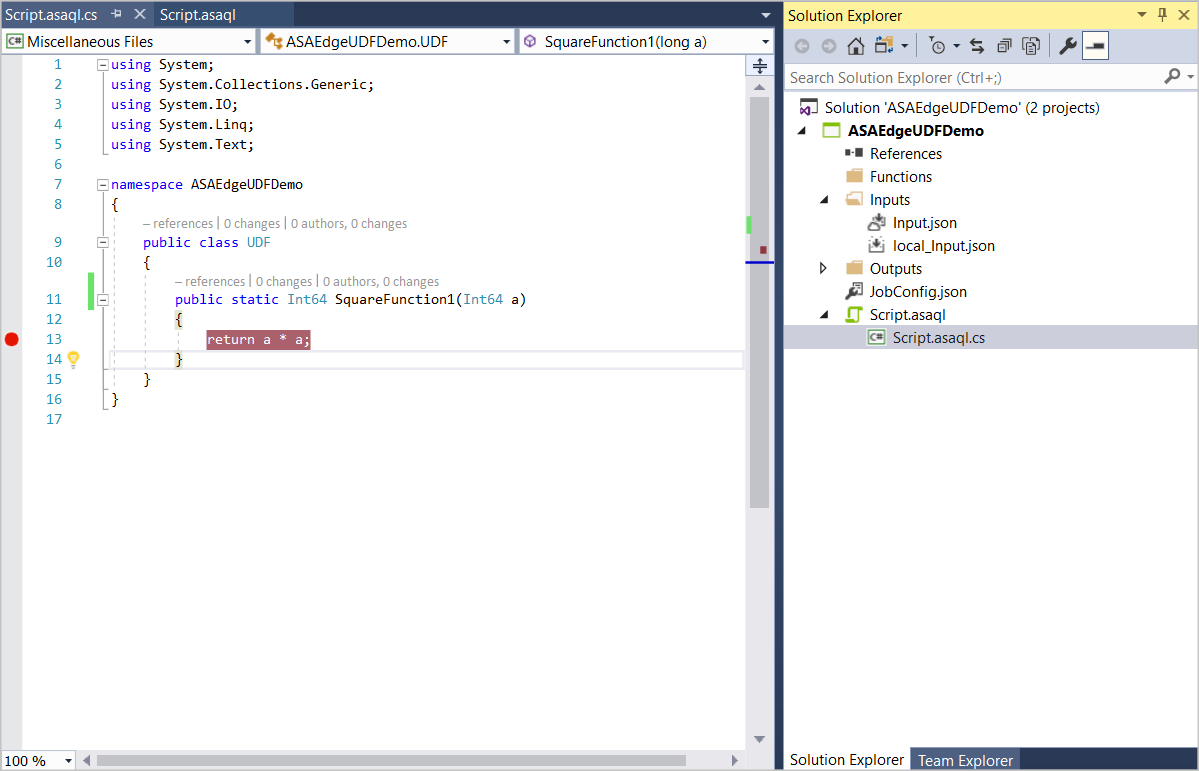Collapse all items in Solution Explorer
Screen dimensions: 1199x771
click(x=1003, y=45)
